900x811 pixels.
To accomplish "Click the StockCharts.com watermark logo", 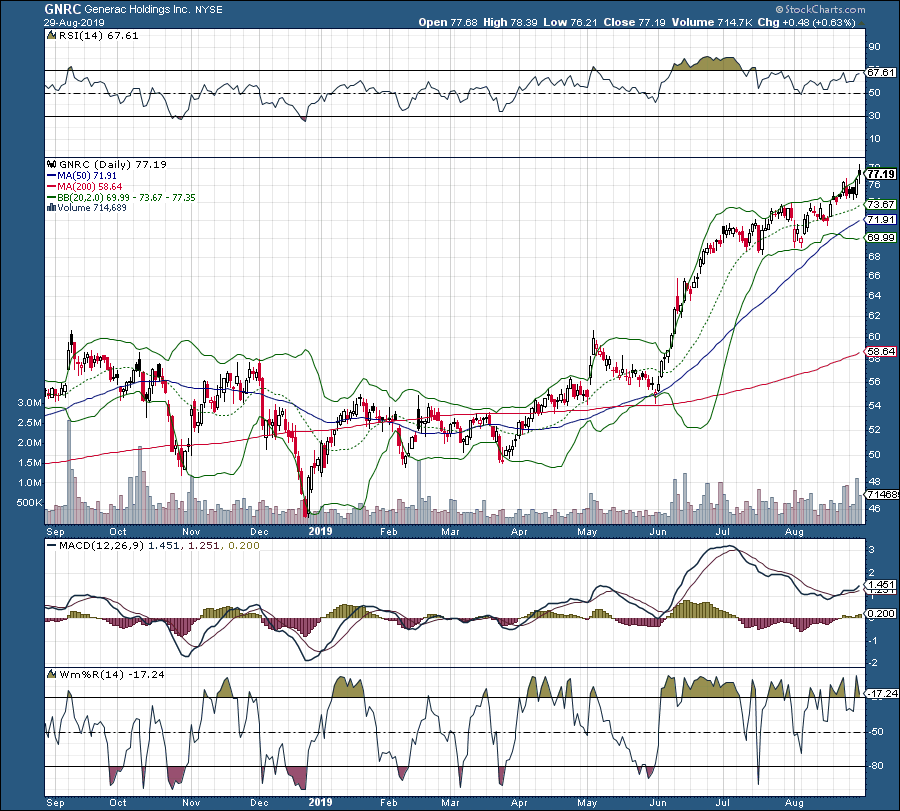I will point(820,9).
